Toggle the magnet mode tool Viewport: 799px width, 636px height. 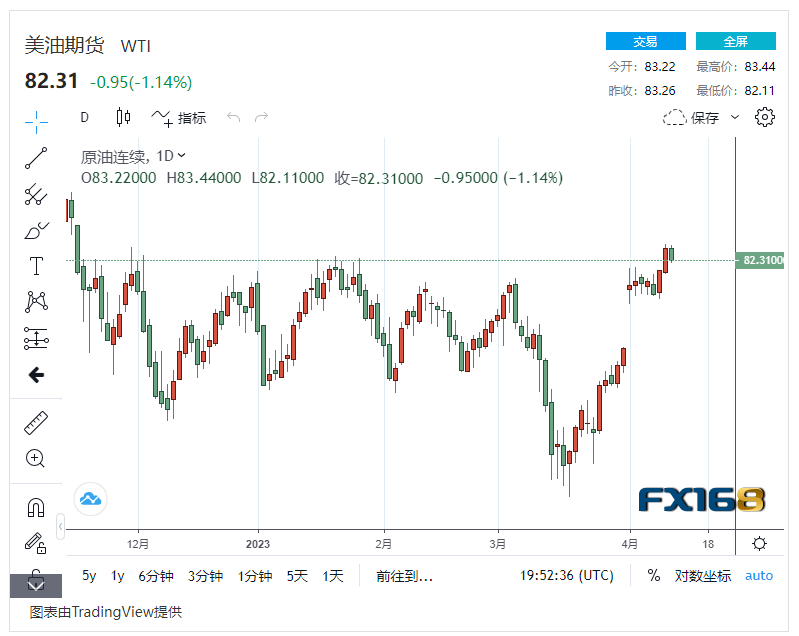[36, 508]
